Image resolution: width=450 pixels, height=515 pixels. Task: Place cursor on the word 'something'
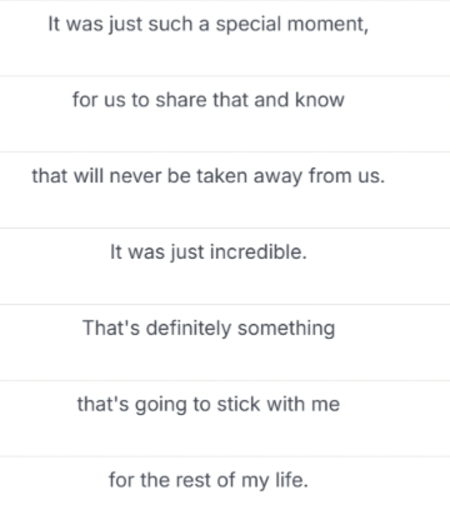pyautogui.click(x=286, y=328)
